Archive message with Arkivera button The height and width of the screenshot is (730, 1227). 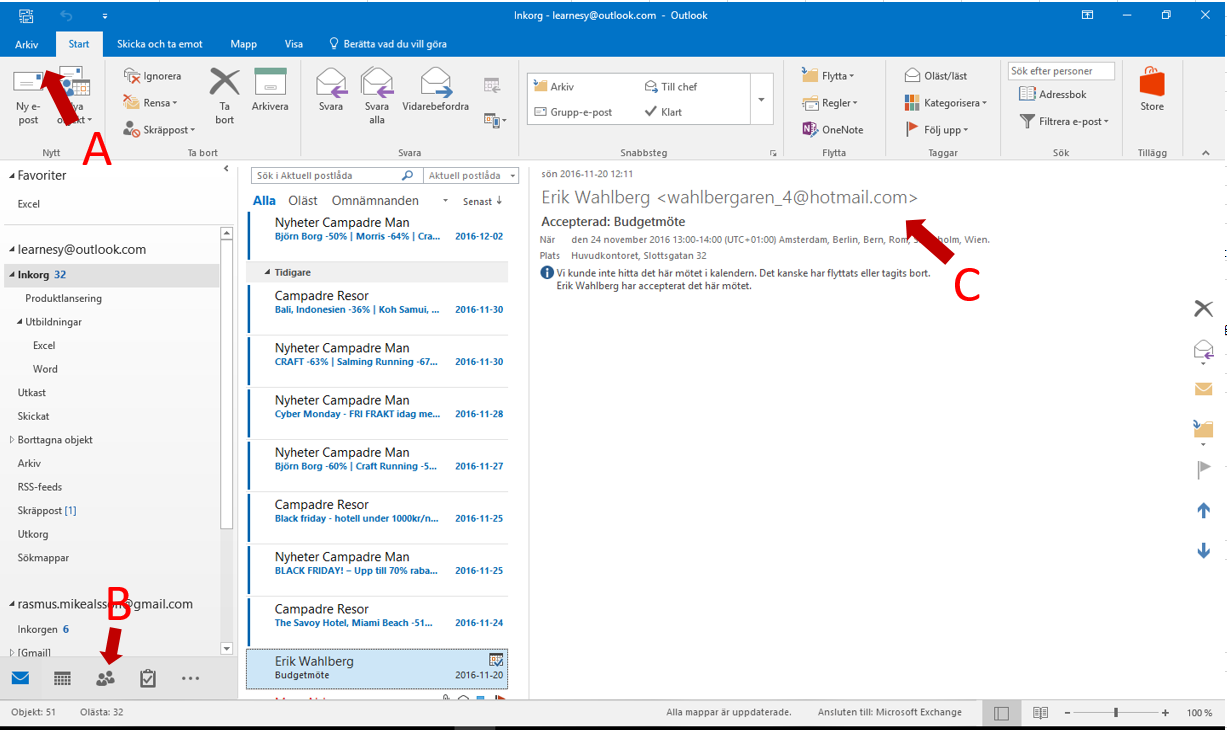pos(270,90)
